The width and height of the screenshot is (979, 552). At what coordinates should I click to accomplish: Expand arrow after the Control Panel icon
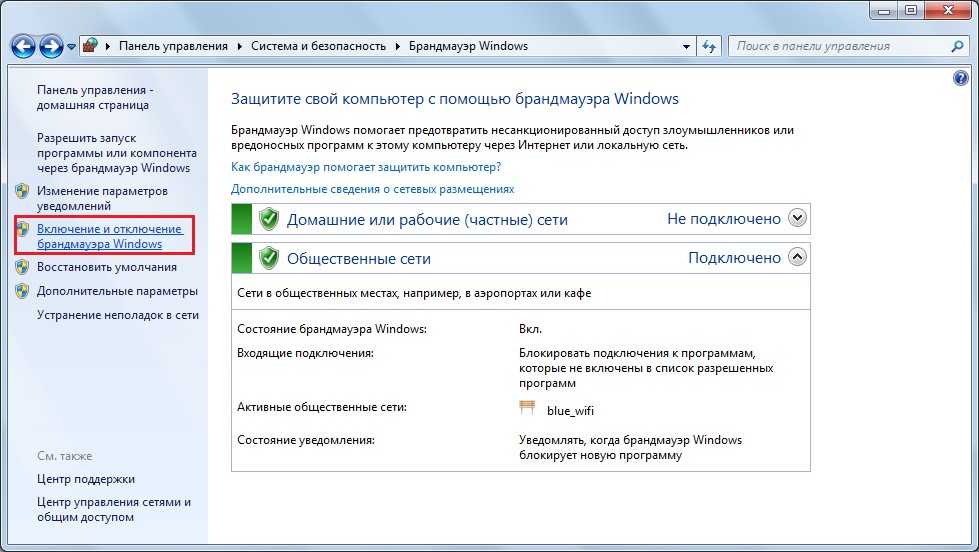click(x=107, y=46)
